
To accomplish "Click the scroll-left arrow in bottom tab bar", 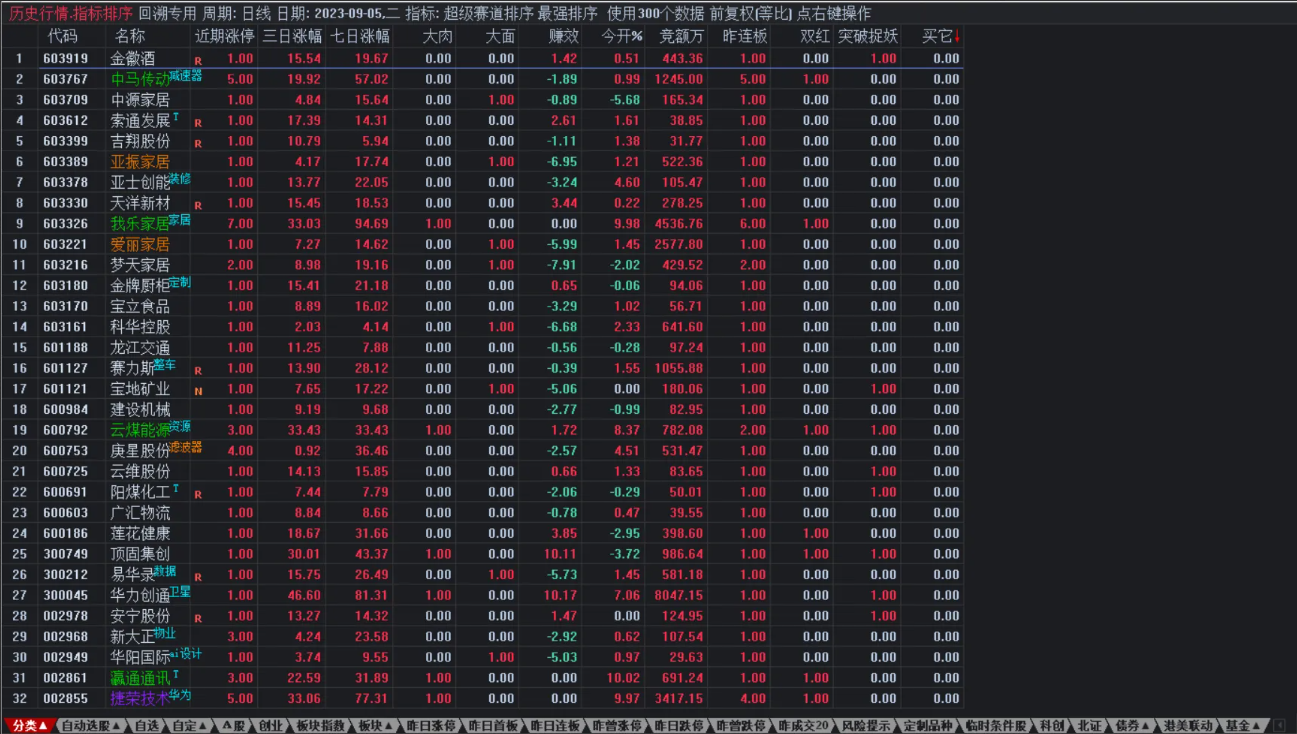I will coord(1279,725).
